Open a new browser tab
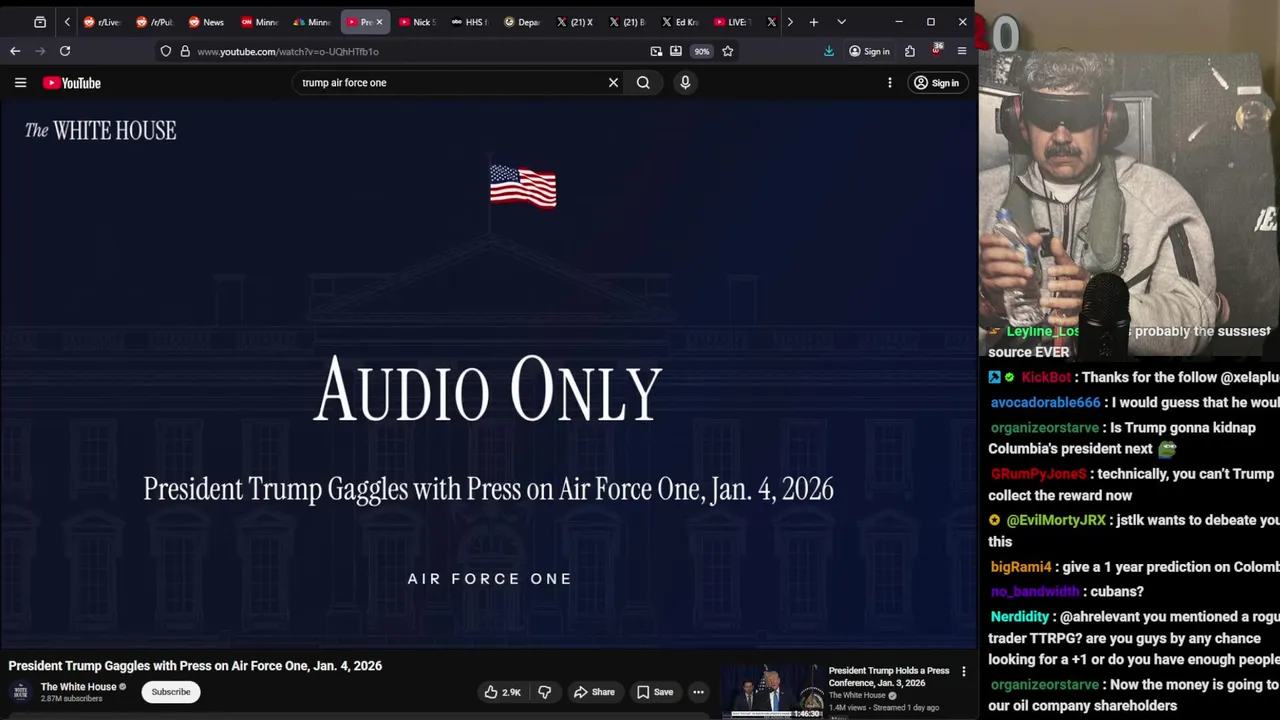Screen dimensions: 1280x720 coord(814,22)
